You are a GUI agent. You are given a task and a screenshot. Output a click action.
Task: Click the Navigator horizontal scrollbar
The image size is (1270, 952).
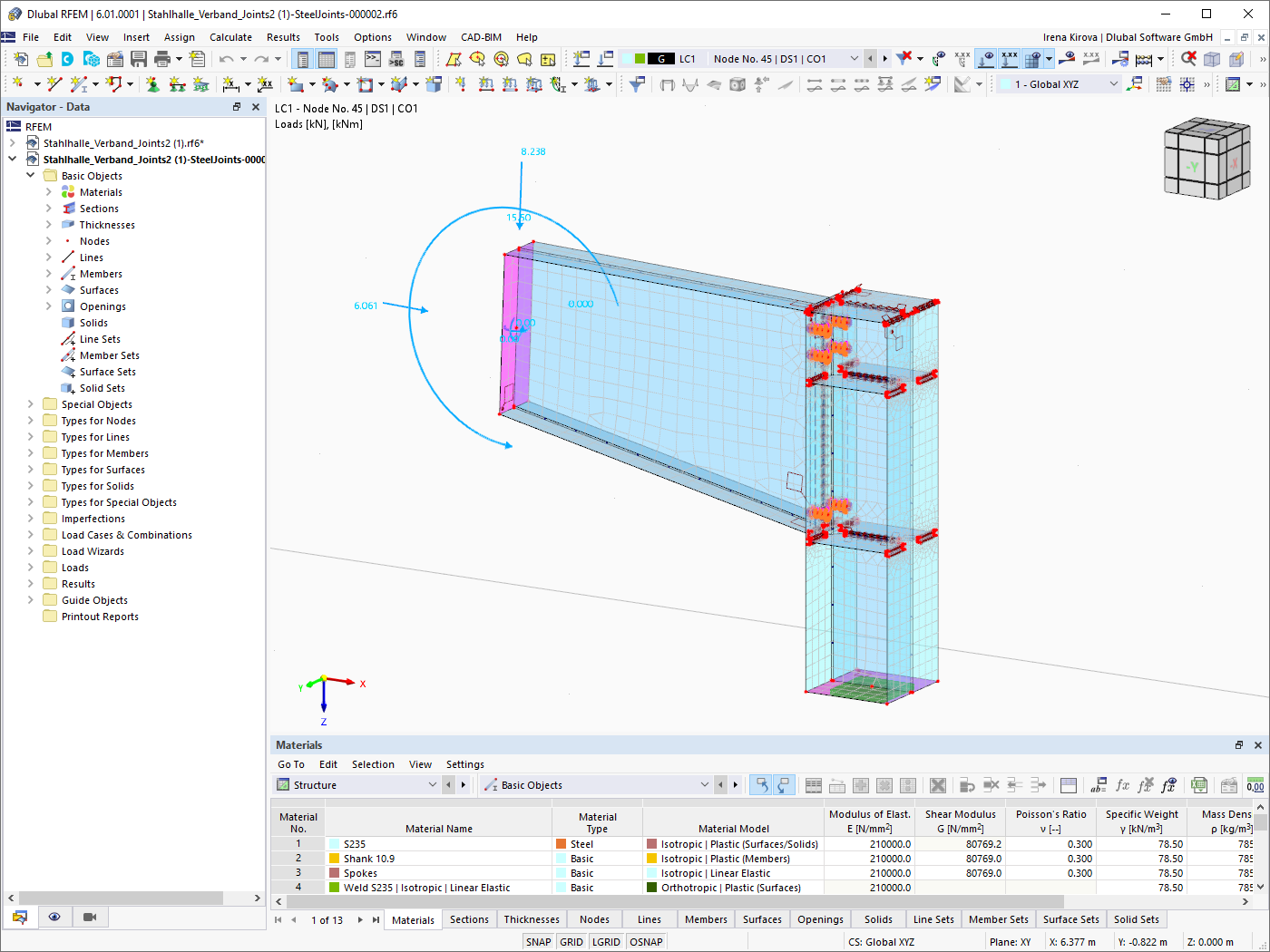[122, 898]
